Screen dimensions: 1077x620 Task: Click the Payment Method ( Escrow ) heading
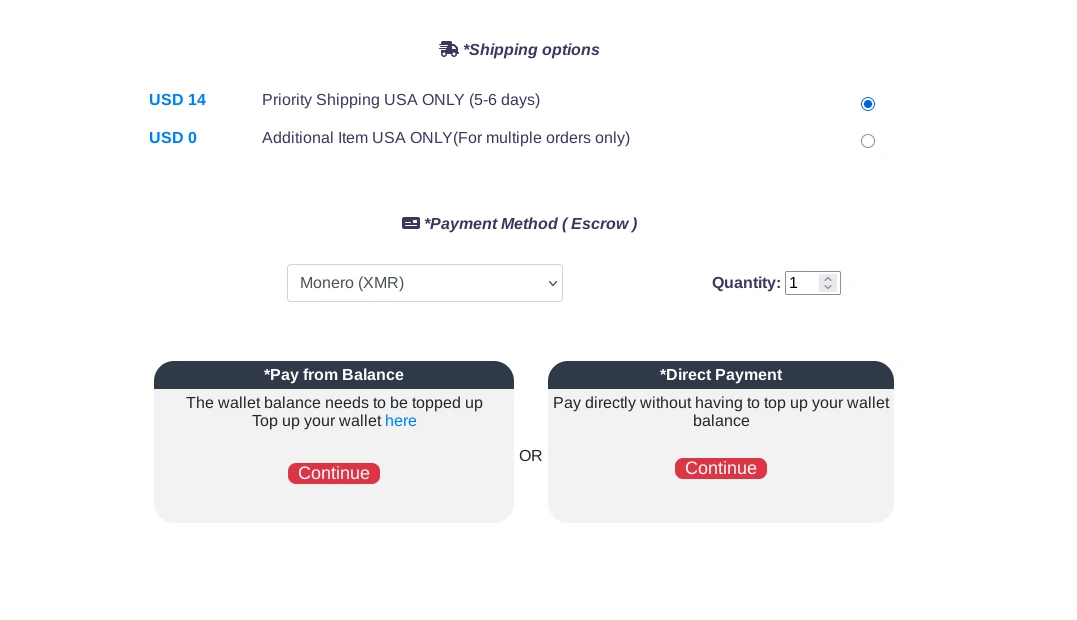point(531,224)
